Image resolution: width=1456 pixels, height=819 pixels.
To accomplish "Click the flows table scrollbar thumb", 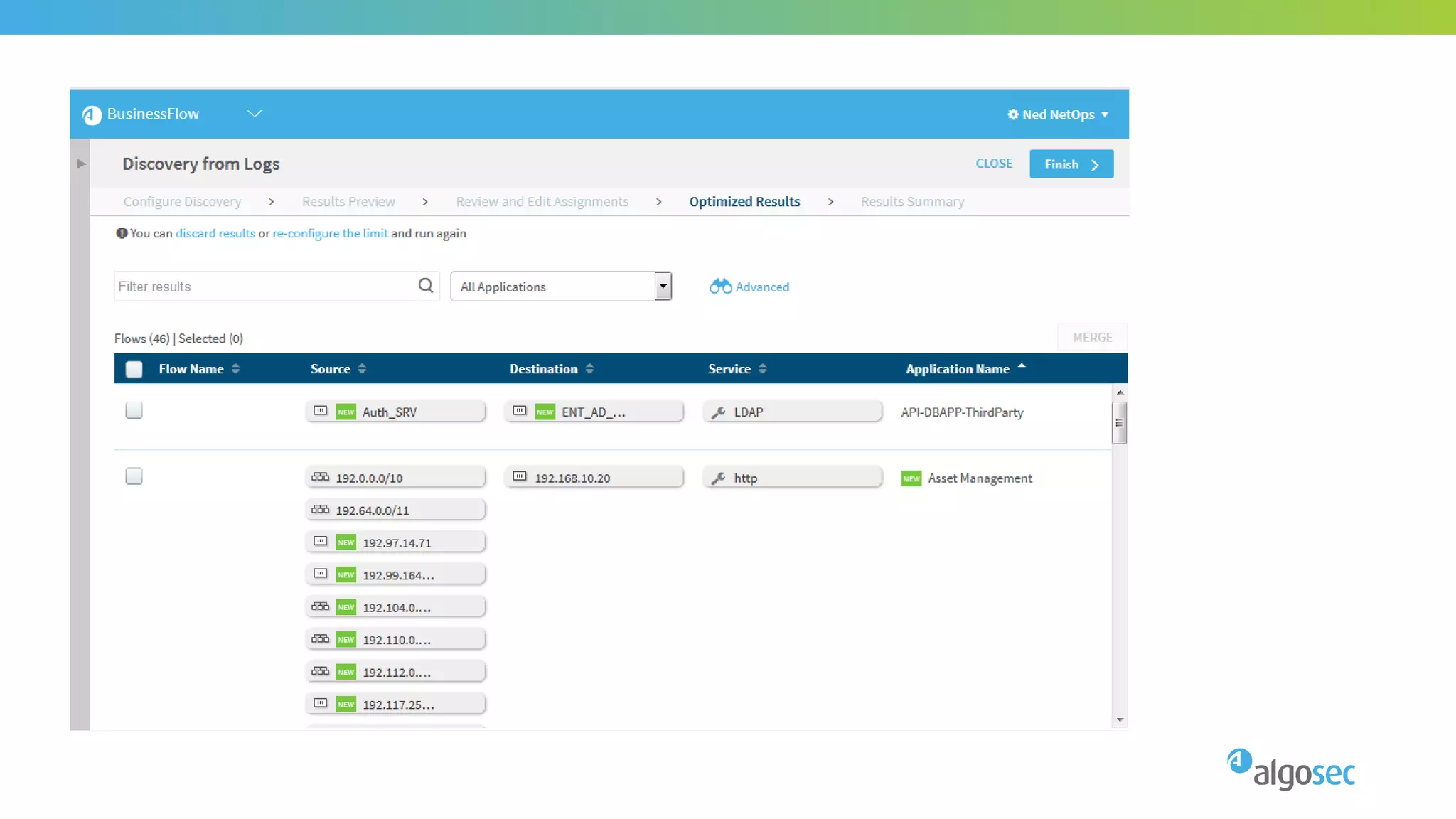I will 1119,422.
